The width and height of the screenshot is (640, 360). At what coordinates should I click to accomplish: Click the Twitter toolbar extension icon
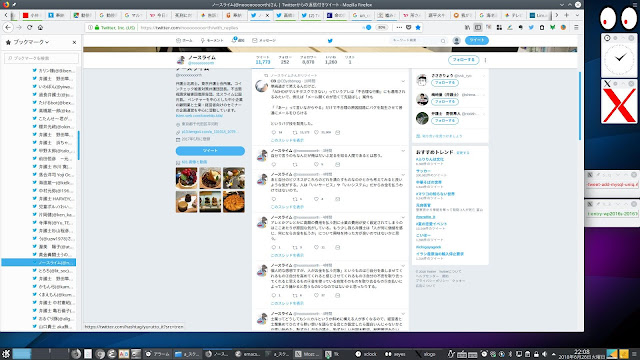tap(531, 27)
